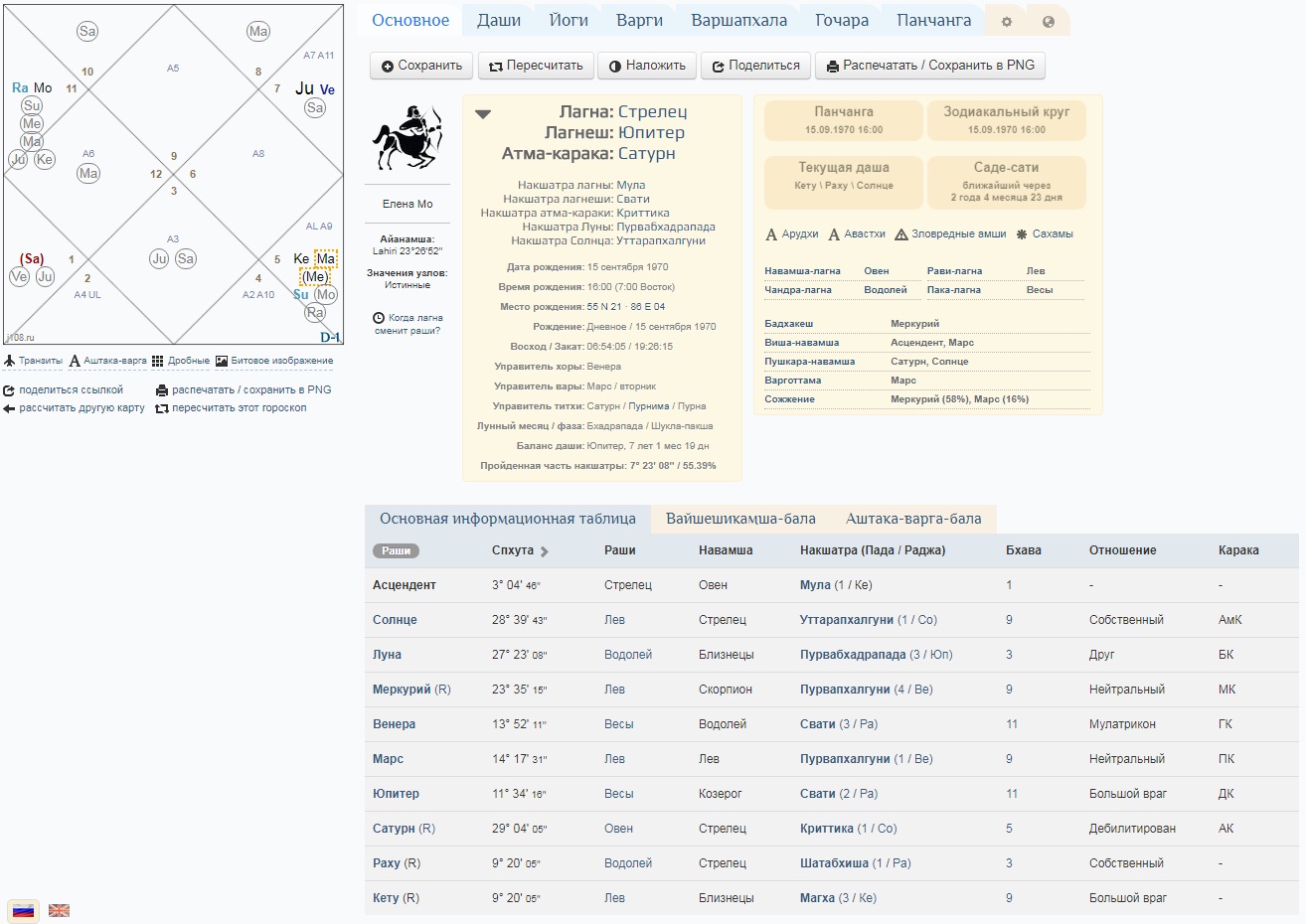Switch to the Гочара tab

pos(842,20)
